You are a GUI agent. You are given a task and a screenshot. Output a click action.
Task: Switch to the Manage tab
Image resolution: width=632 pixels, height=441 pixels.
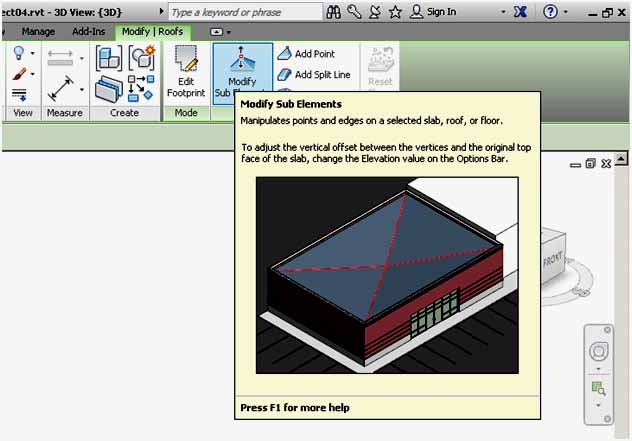(x=38, y=32)
